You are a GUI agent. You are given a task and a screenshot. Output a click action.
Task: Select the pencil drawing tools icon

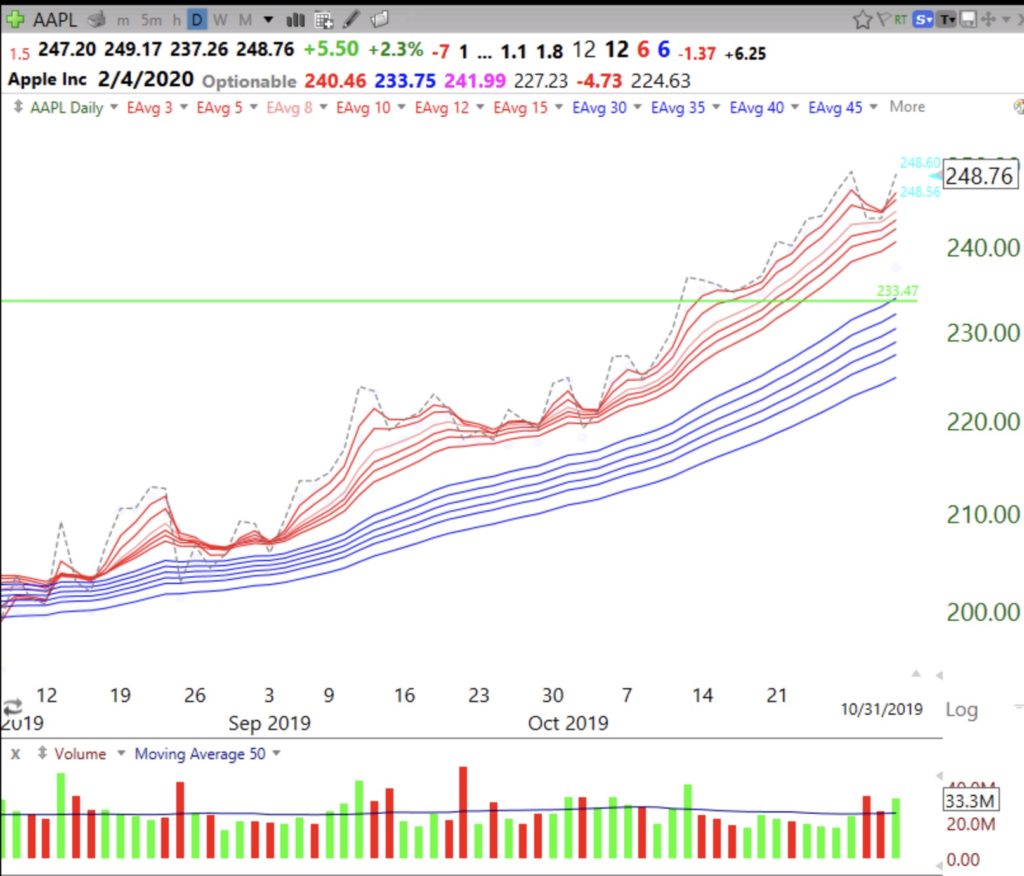351,20
